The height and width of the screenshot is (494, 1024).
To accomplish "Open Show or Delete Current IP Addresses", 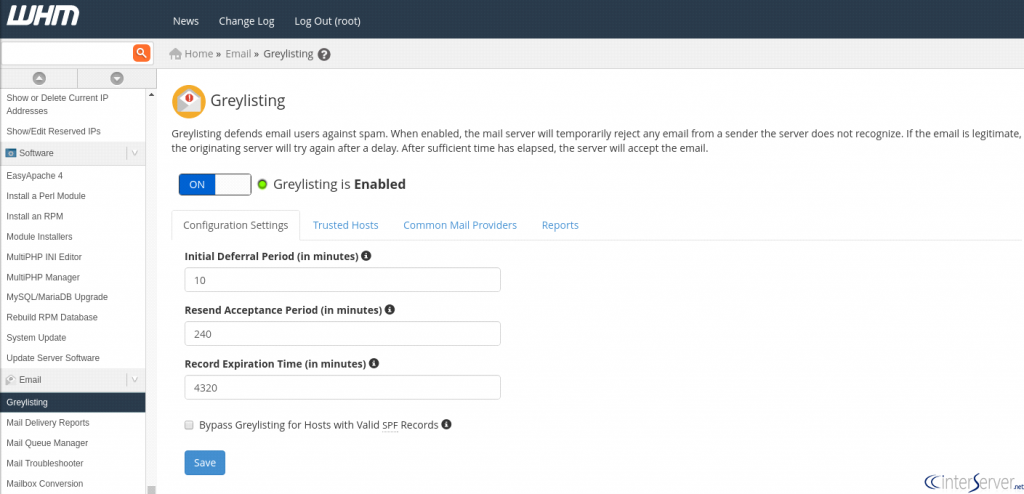I will point(57,105).
